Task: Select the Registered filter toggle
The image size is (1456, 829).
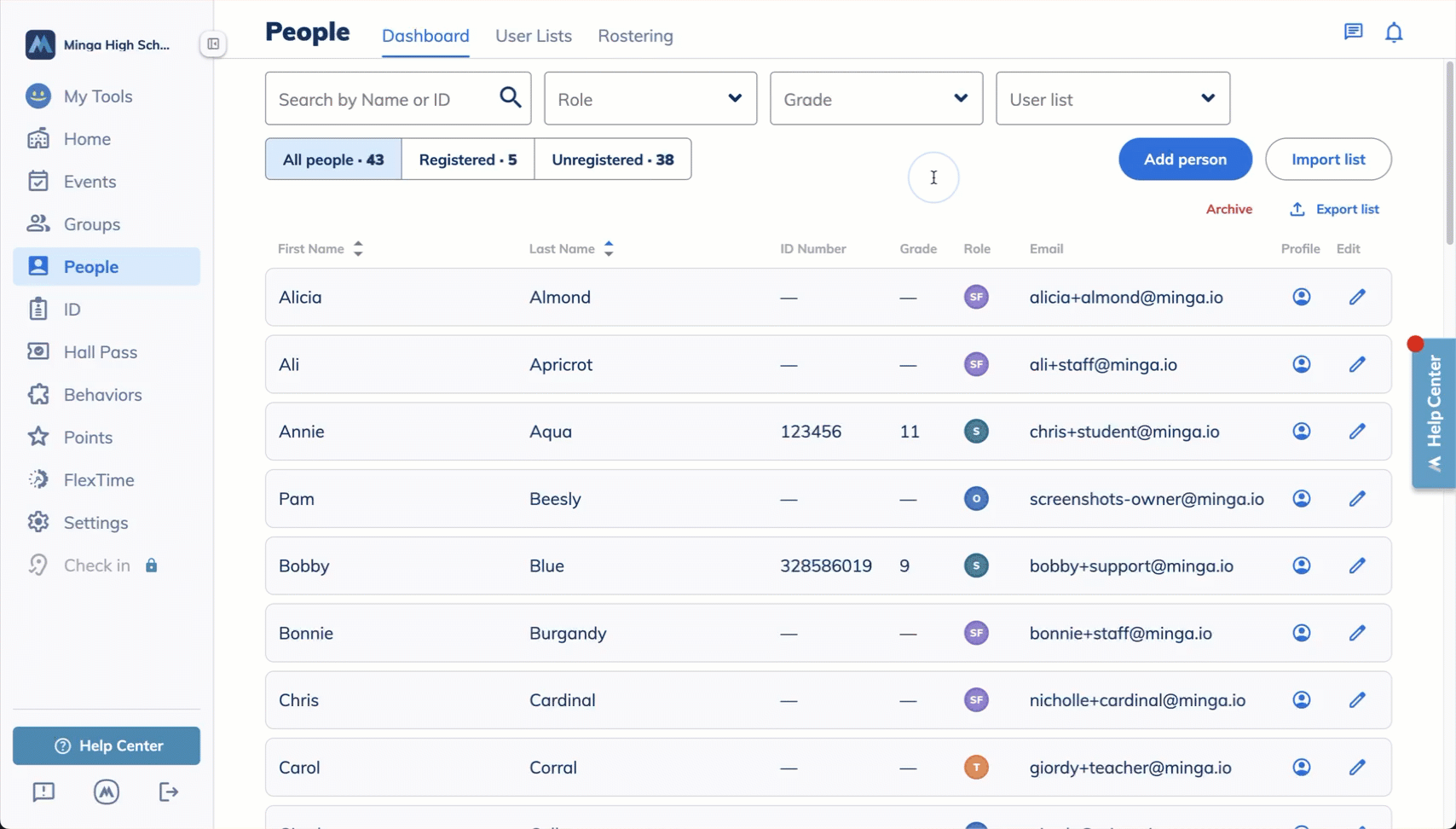Action: [467, 159]
